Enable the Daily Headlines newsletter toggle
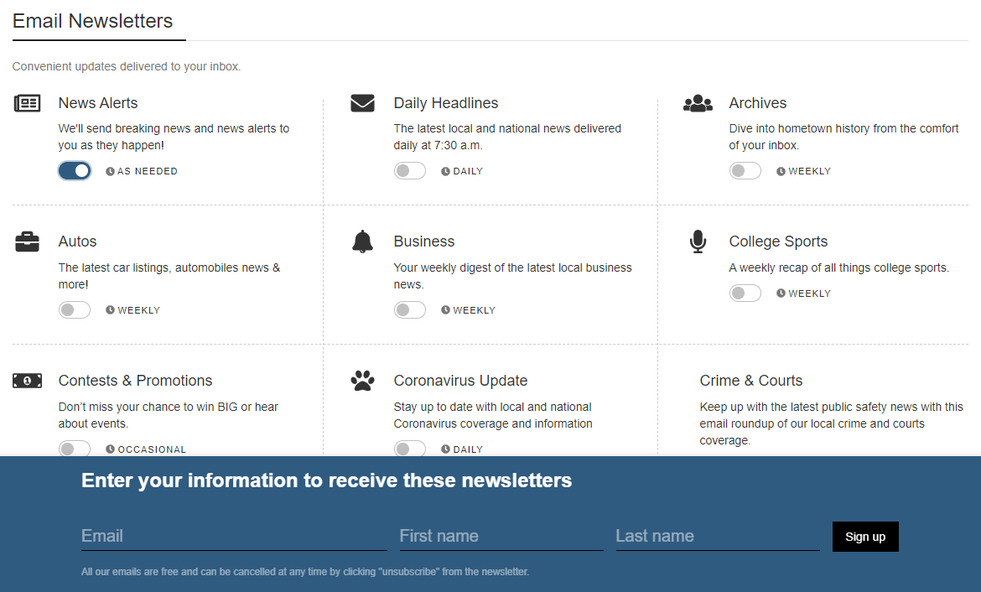 (x=410, y=171)
